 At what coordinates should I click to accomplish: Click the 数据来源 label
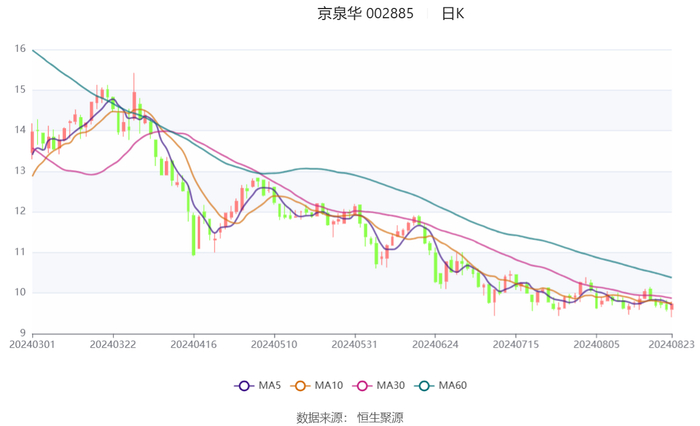[x=320, y=418]
